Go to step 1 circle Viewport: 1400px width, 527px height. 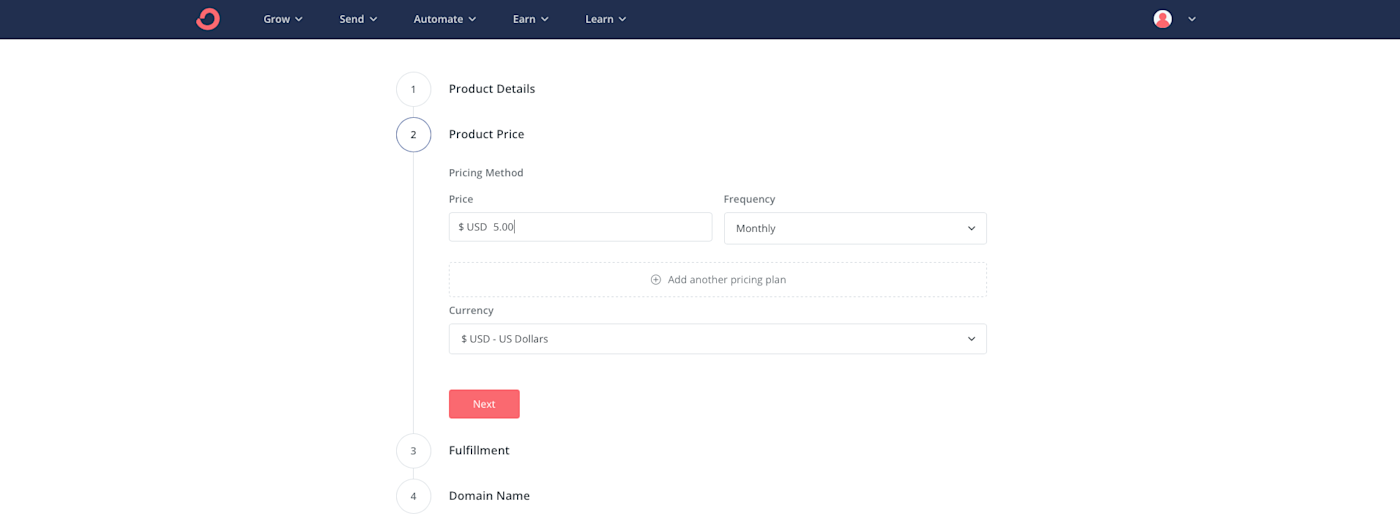pyautogui.click(x=413, y=89)
